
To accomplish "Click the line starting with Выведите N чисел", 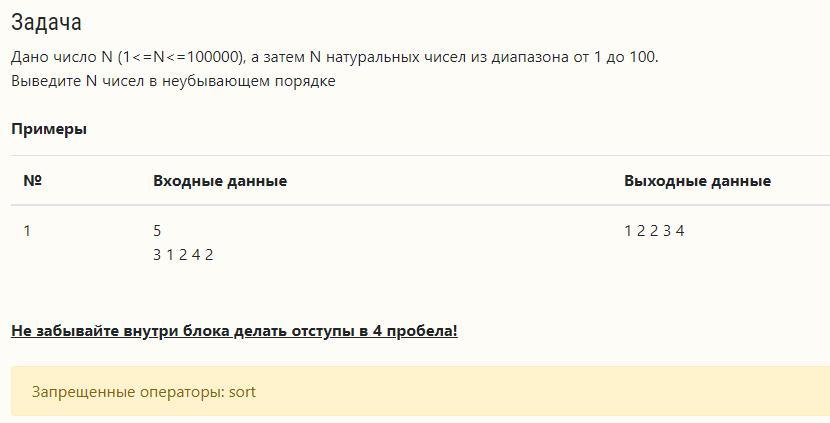I will coord(173,82).
